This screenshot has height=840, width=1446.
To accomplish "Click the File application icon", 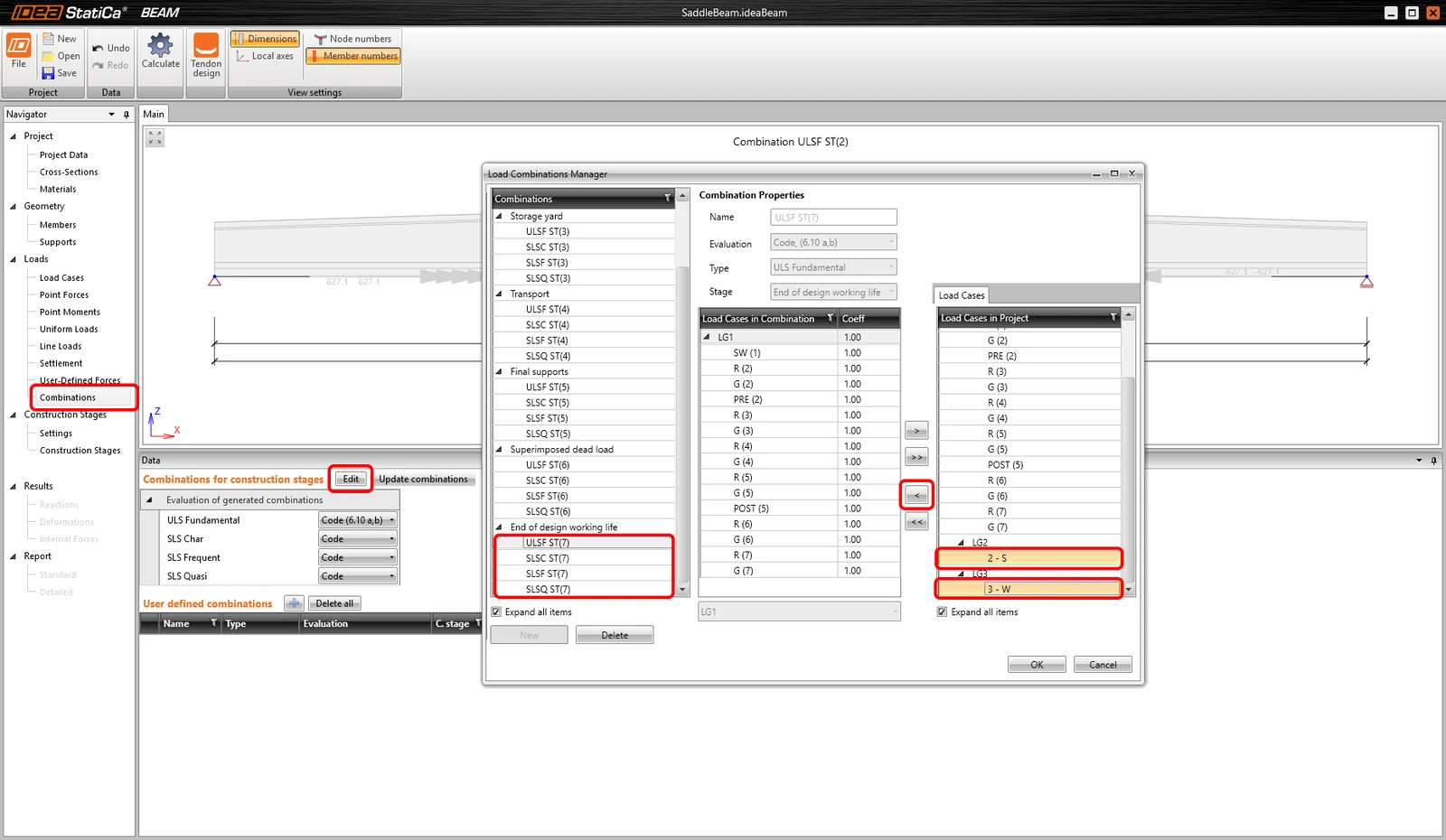I will click(18, 45).
